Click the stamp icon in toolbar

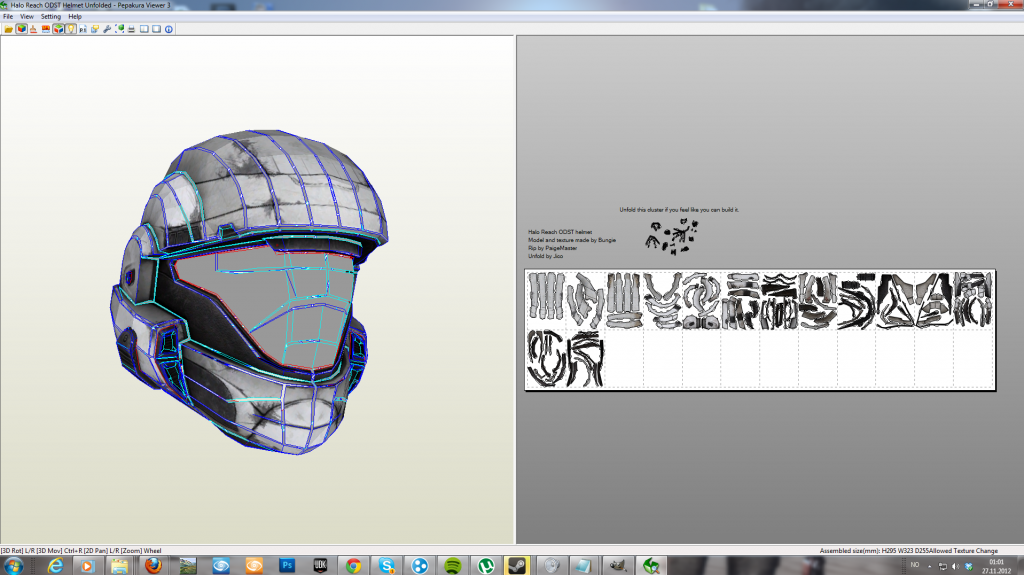32,29
